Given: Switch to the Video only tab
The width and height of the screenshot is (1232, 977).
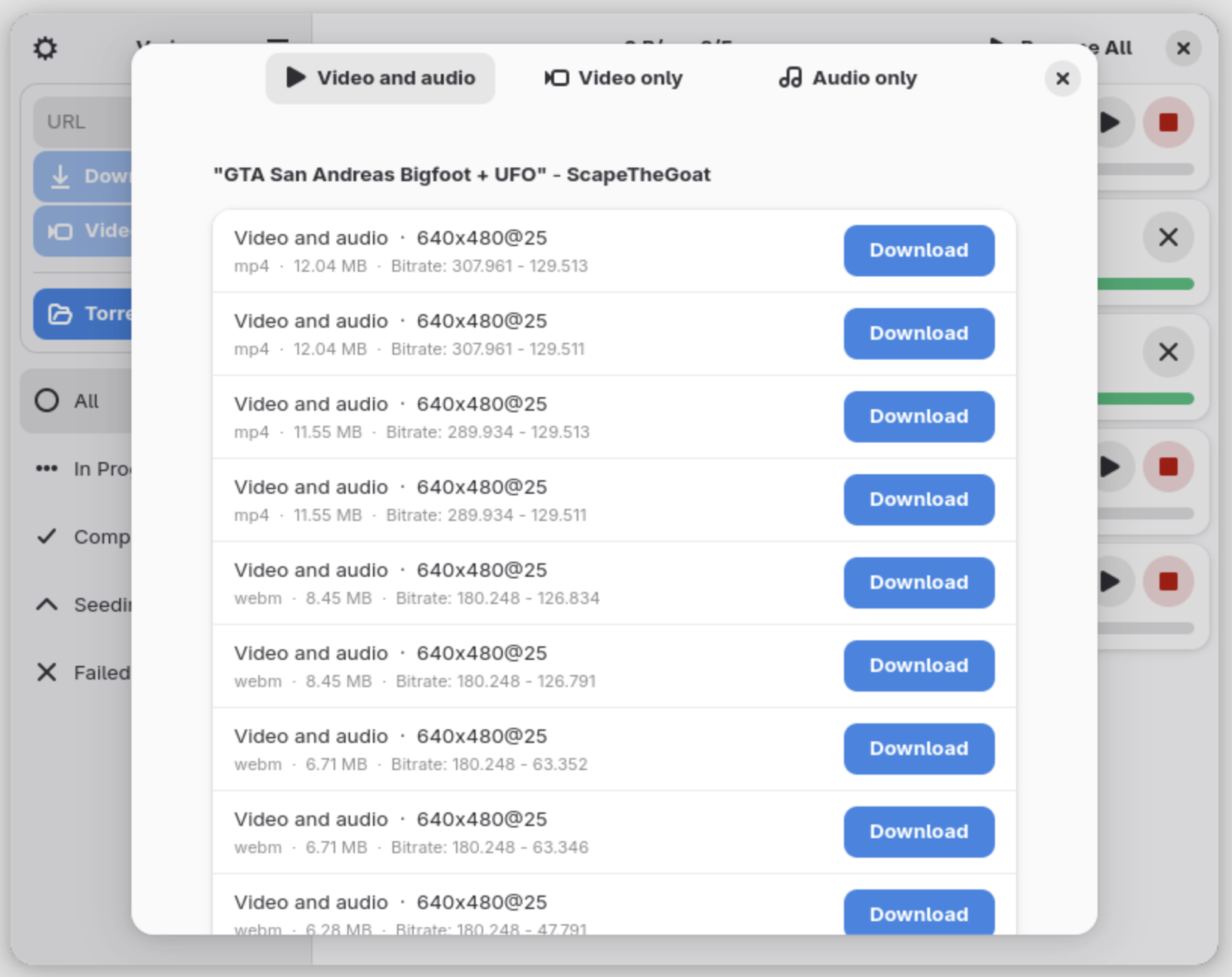Looking at the screenshot, I should 614,79.
